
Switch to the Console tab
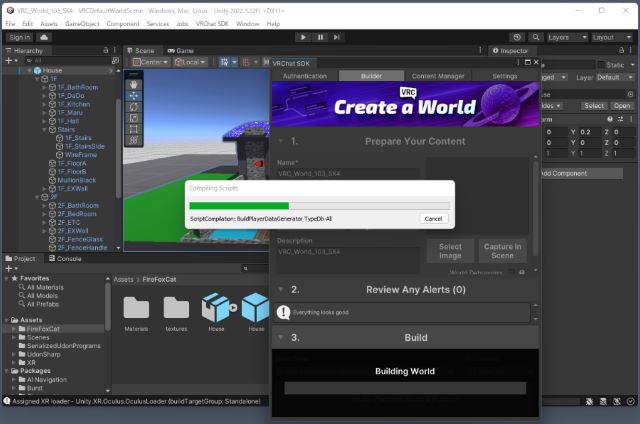pos(65,259)
